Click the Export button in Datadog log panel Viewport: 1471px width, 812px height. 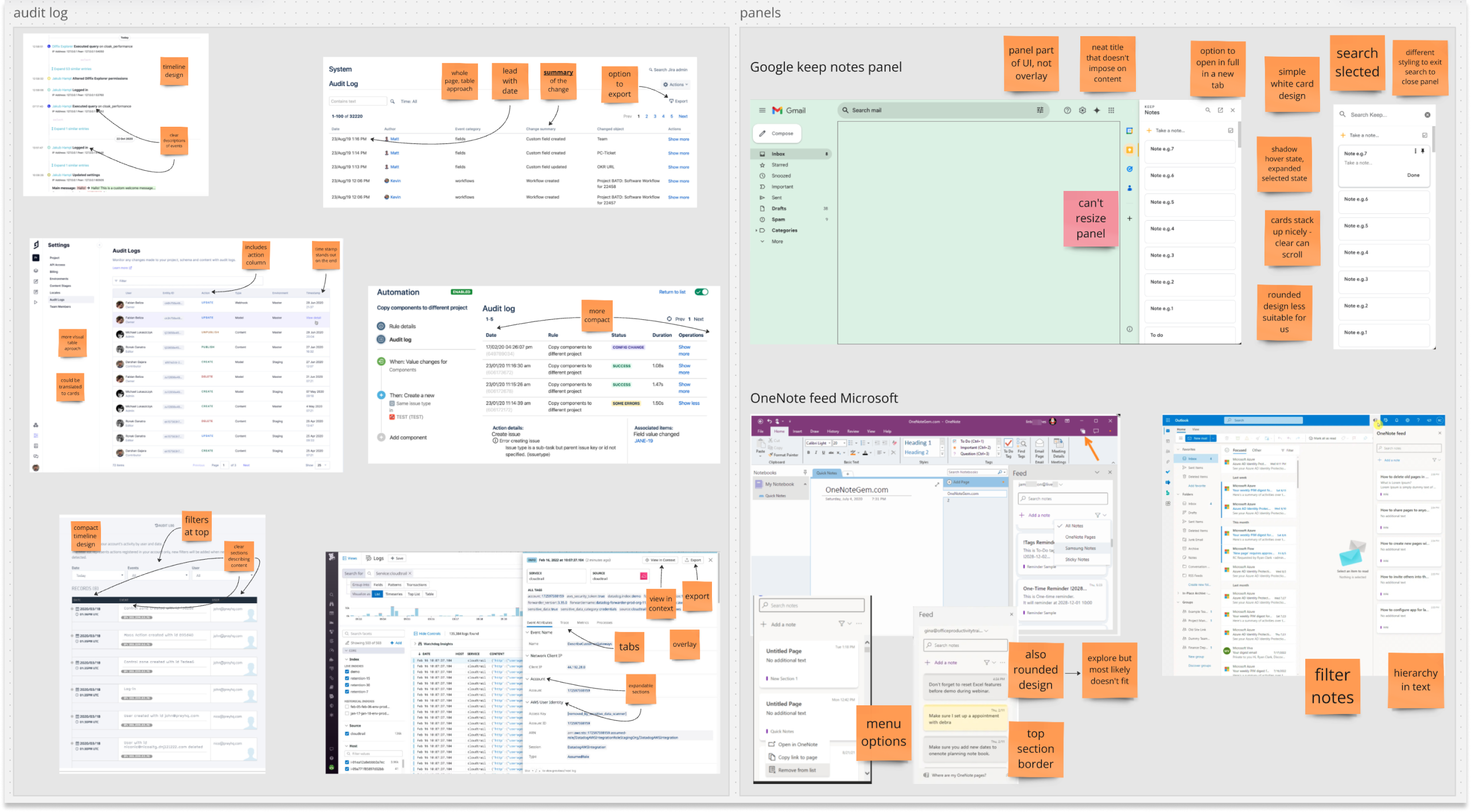coord(693,560)
